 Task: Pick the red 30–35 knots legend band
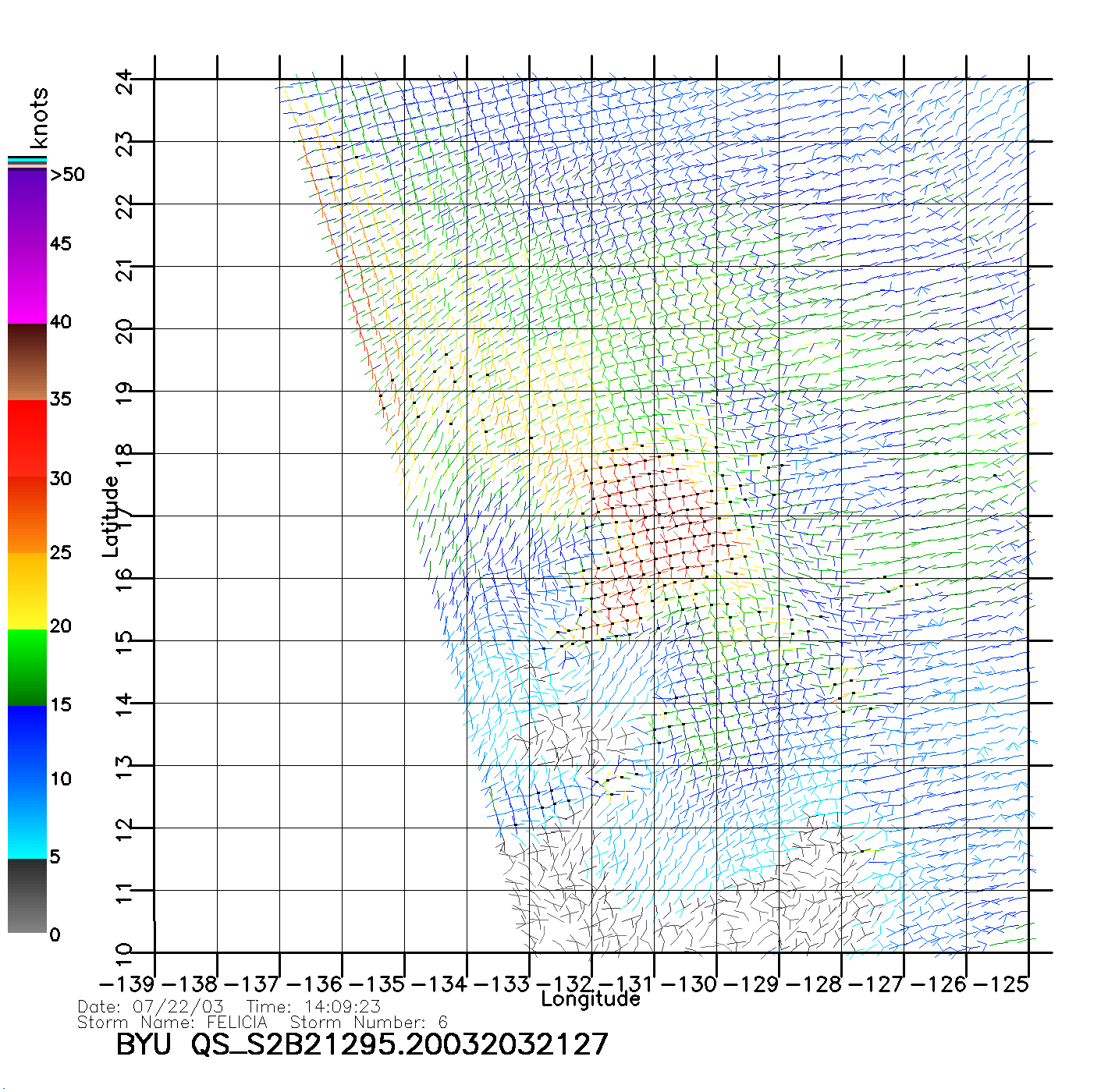click(27, 438)
